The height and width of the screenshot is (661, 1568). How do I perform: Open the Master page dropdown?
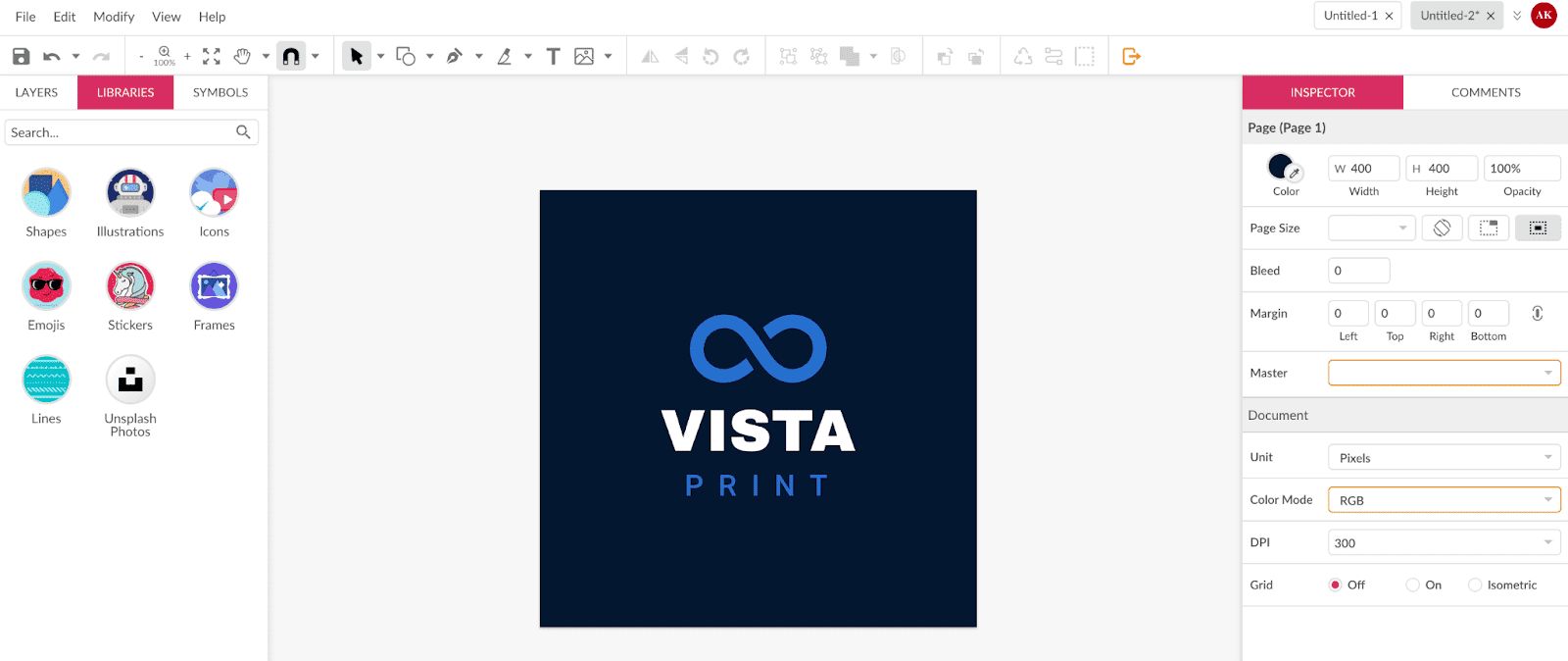[x=1445, y=373]
